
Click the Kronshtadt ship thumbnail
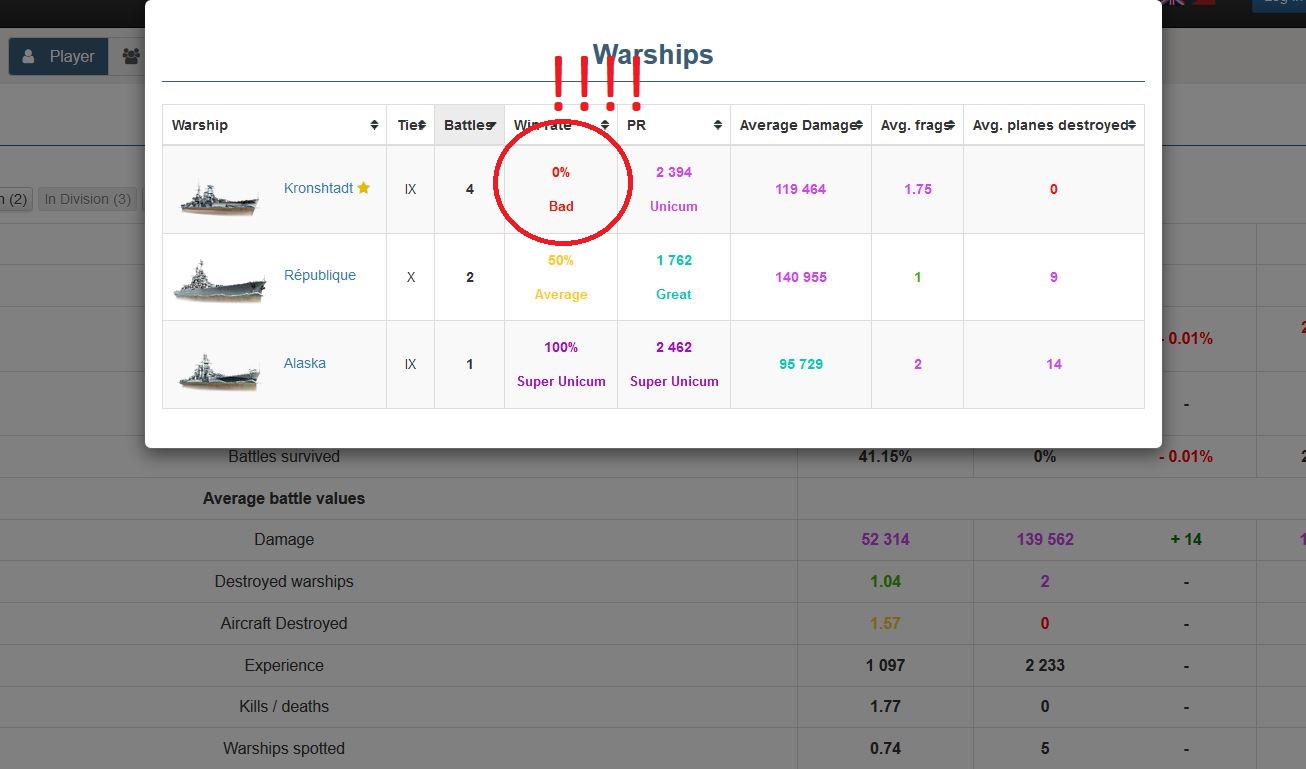pyautogui.click(x=220, y=197)
